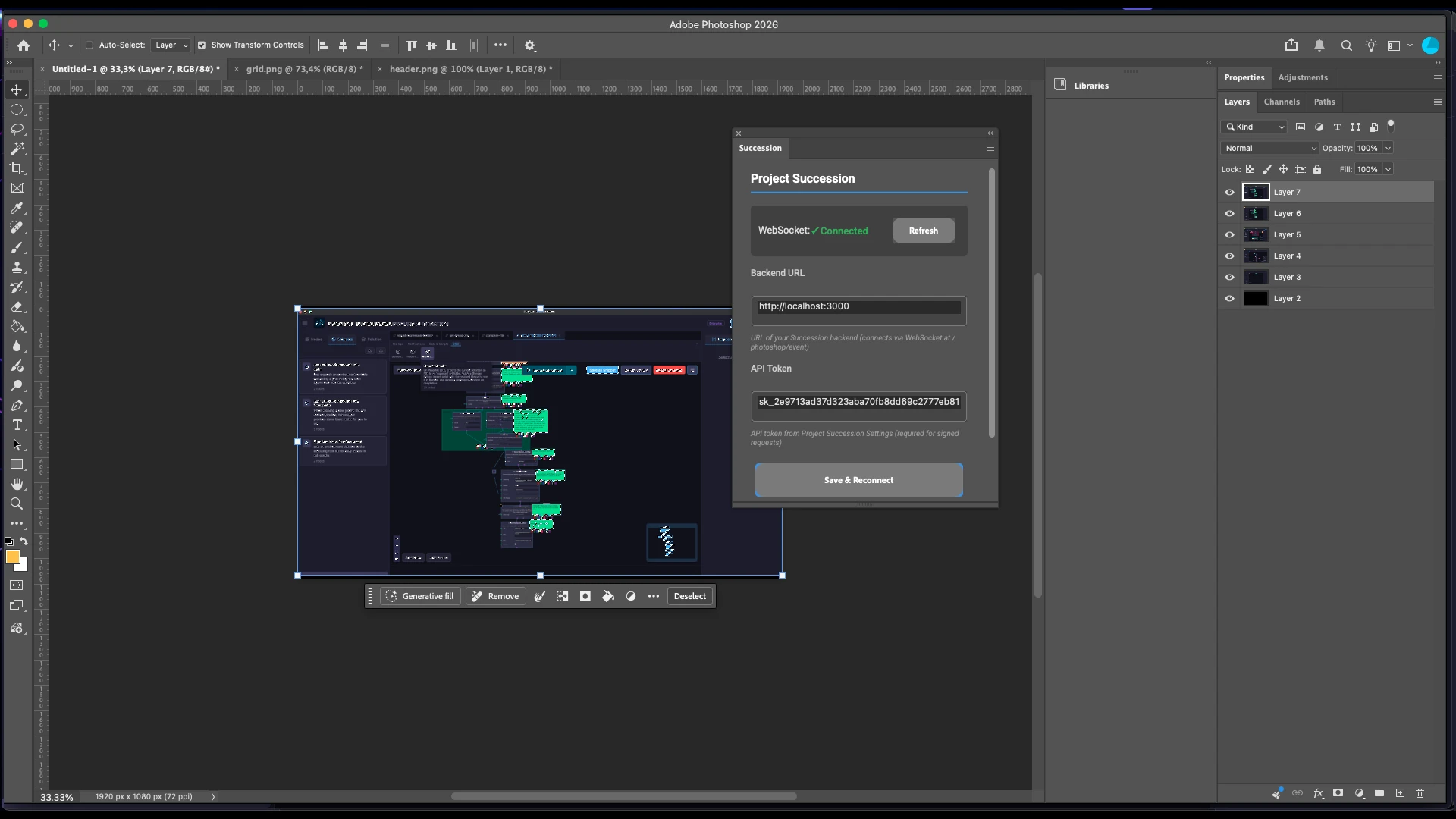The image size is (1456, 819).
Task: Hide Layer 2 with eye icon
Action: pyautogui.click(x=1229, y=298)
